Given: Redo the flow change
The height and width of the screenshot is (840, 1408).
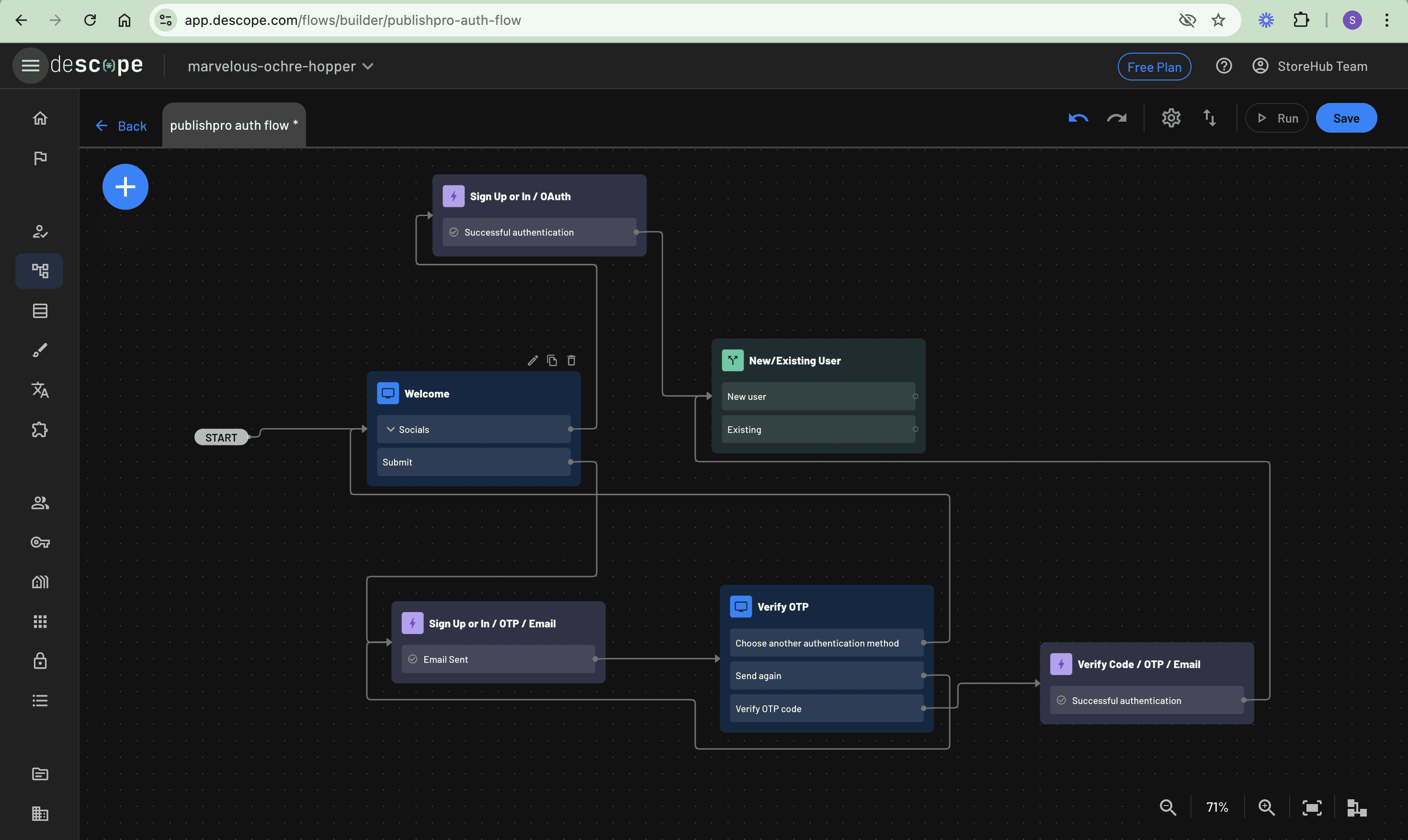Looking at the screenshot, I should 1116,118.
